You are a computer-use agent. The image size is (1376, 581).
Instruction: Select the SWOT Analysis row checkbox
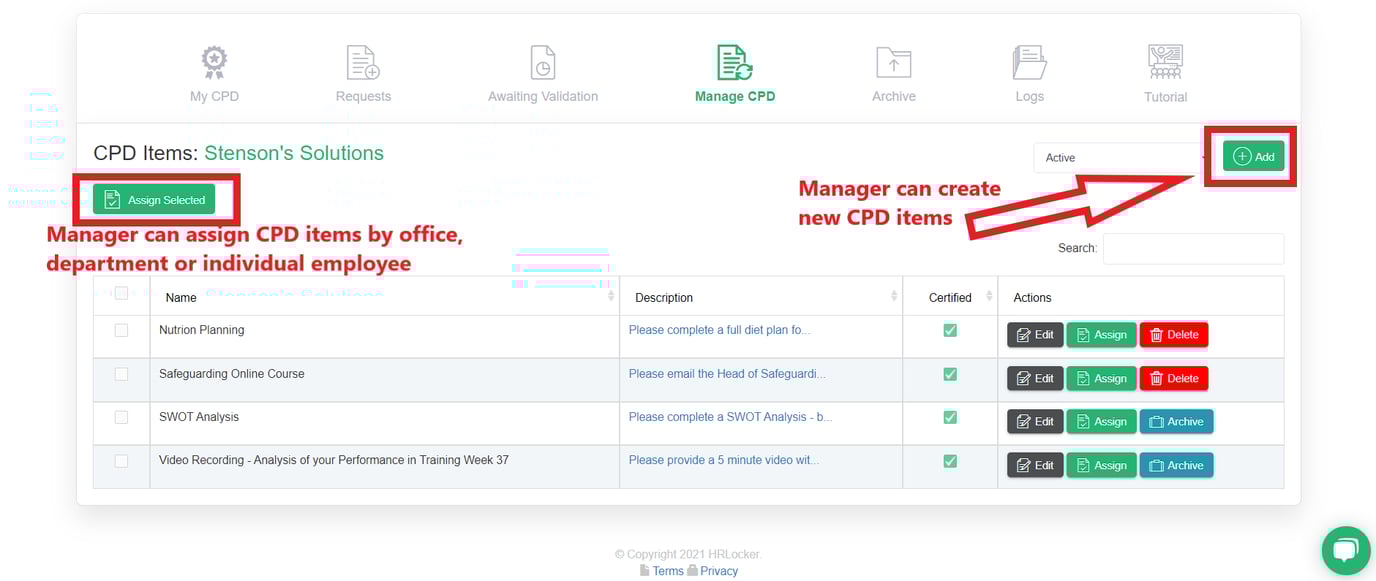point(121,417)
